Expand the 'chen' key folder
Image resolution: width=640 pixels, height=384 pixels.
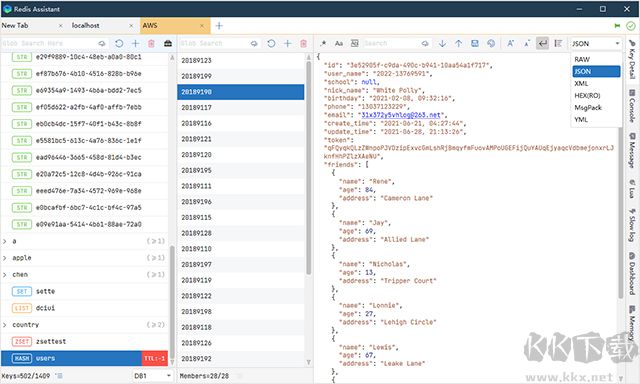pyautogui.click(x=4, y=275)
